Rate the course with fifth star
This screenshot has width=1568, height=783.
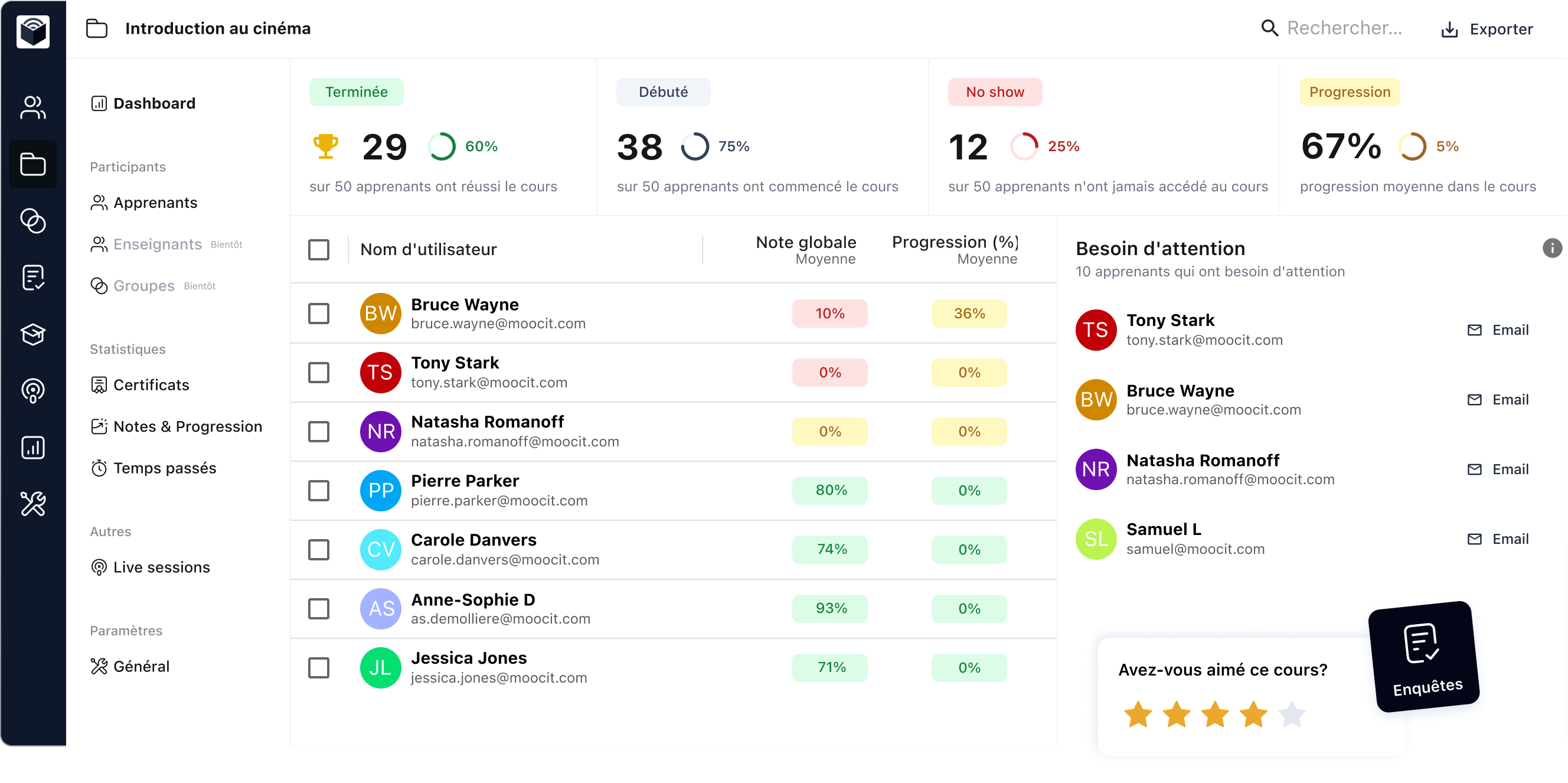(x=1292, y=714)
